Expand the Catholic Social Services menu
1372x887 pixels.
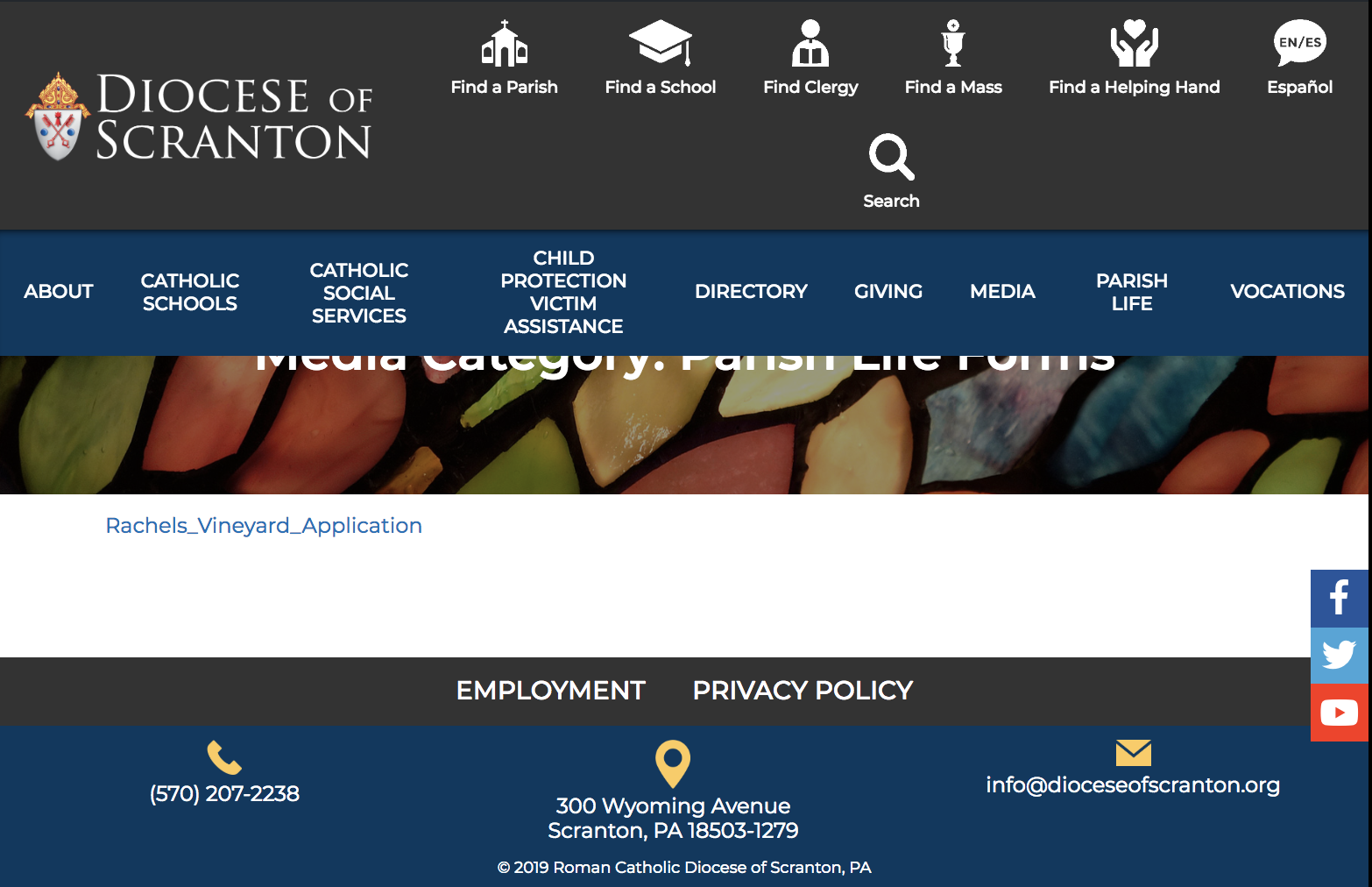pyautogui.click(x=359, y=293)
